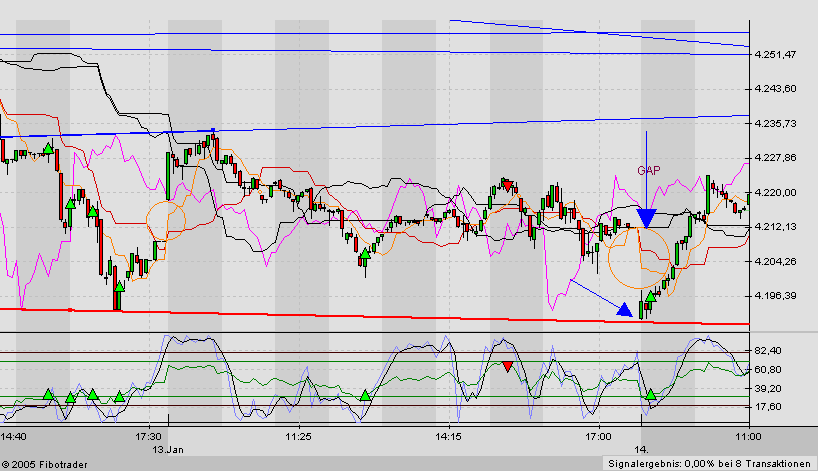Click green buy triangle on chart after 11:25
The height and width of the screenshot is (471, 818).
364,254
